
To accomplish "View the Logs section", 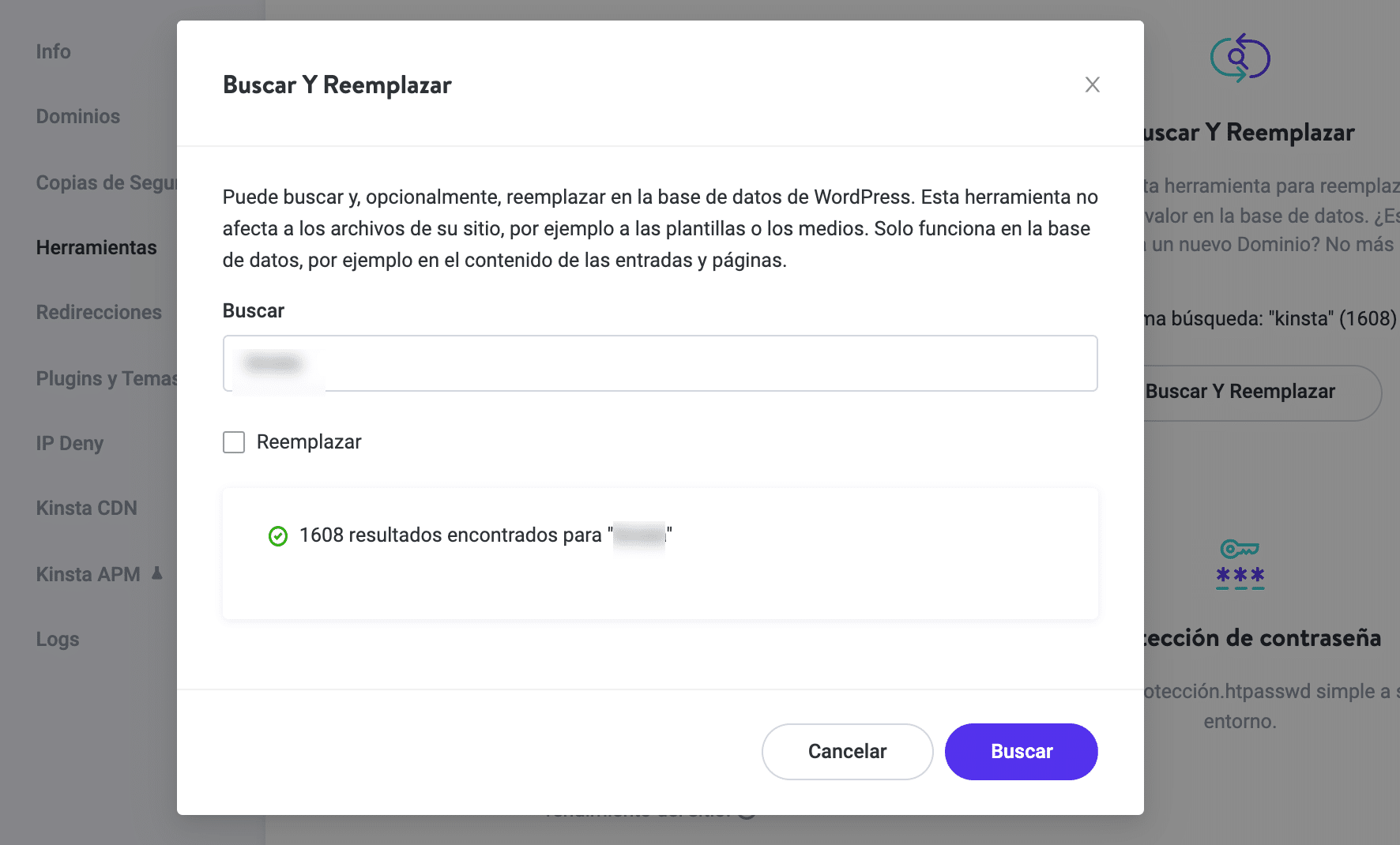I will (58, 640).
